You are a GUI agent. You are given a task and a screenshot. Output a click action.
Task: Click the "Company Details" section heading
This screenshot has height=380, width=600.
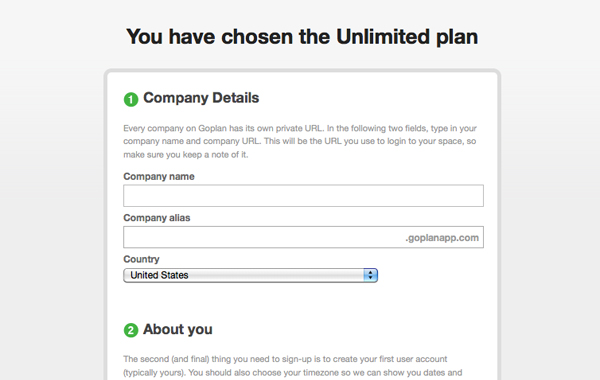(x=201, y=98)
